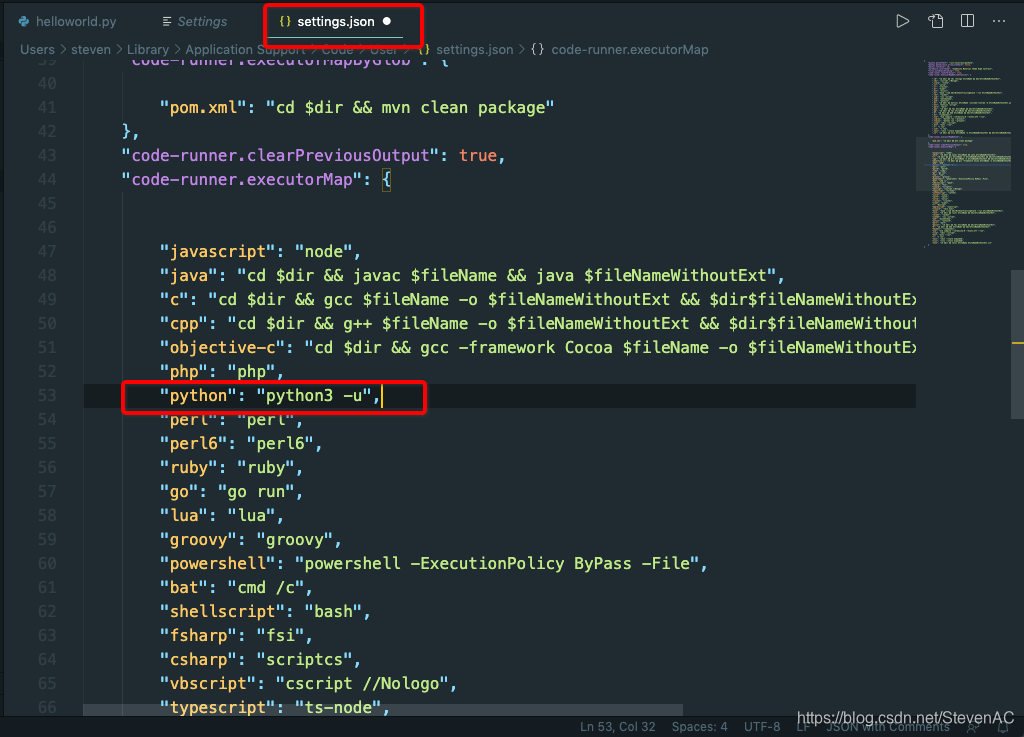The image size is (1024, 737).
Task: Click "code-runner.clearPreviousOutput" key
Action: 280,155
